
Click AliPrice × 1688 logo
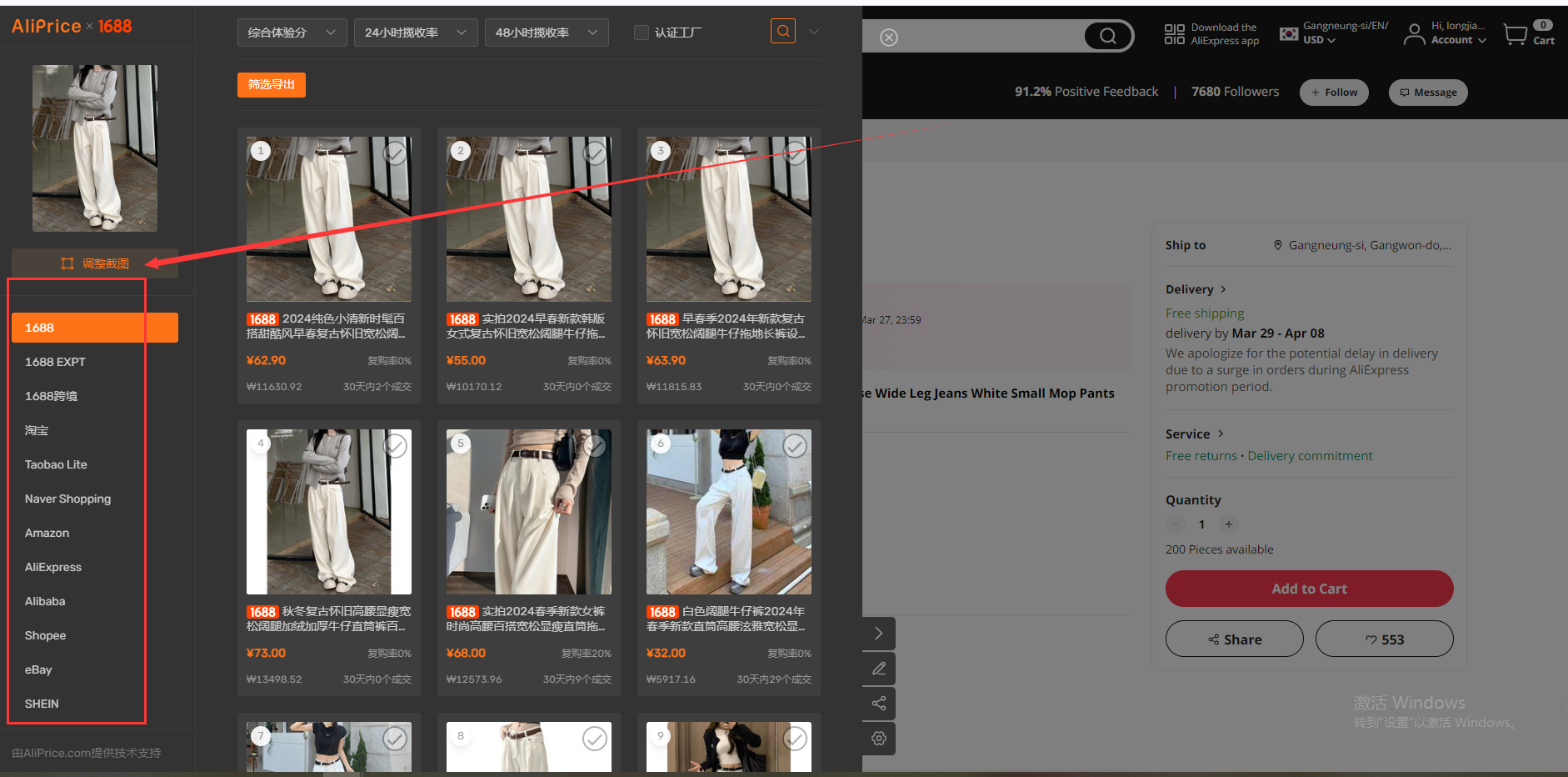pyautogui.click(x=72, y=27)
